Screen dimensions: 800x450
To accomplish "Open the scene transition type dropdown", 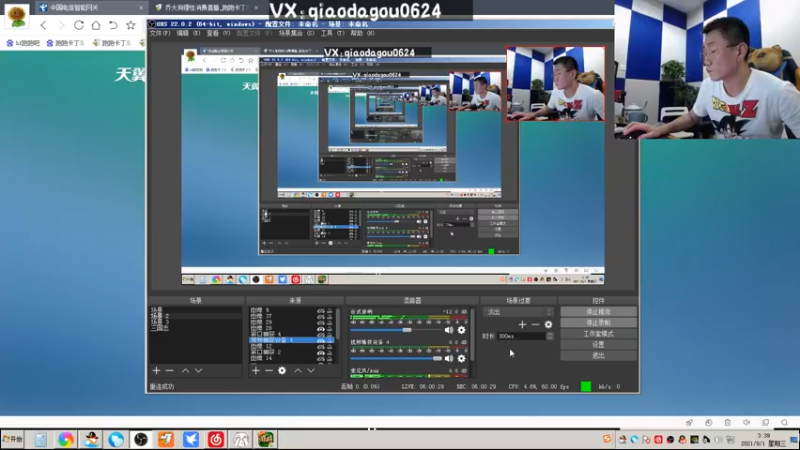I will pyautogui.click(x=518, y=312).
